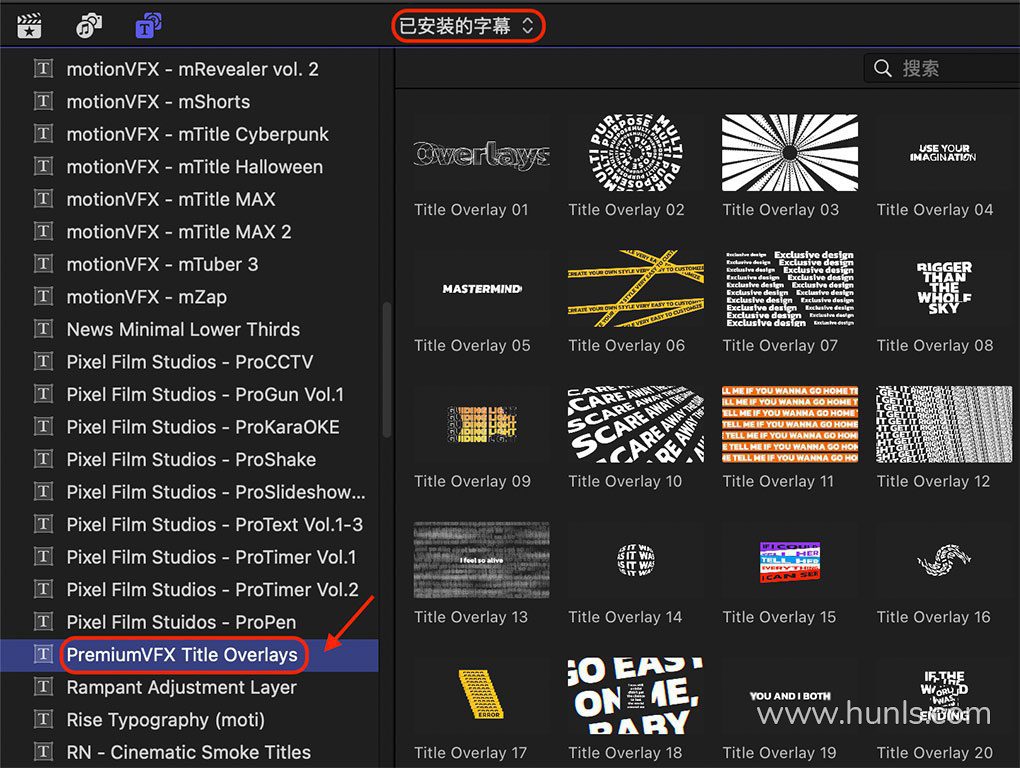Open the 已安装的字幕 dropdown
The width and height of the screenshot is (1020, 768).
(x=467, y=26)
